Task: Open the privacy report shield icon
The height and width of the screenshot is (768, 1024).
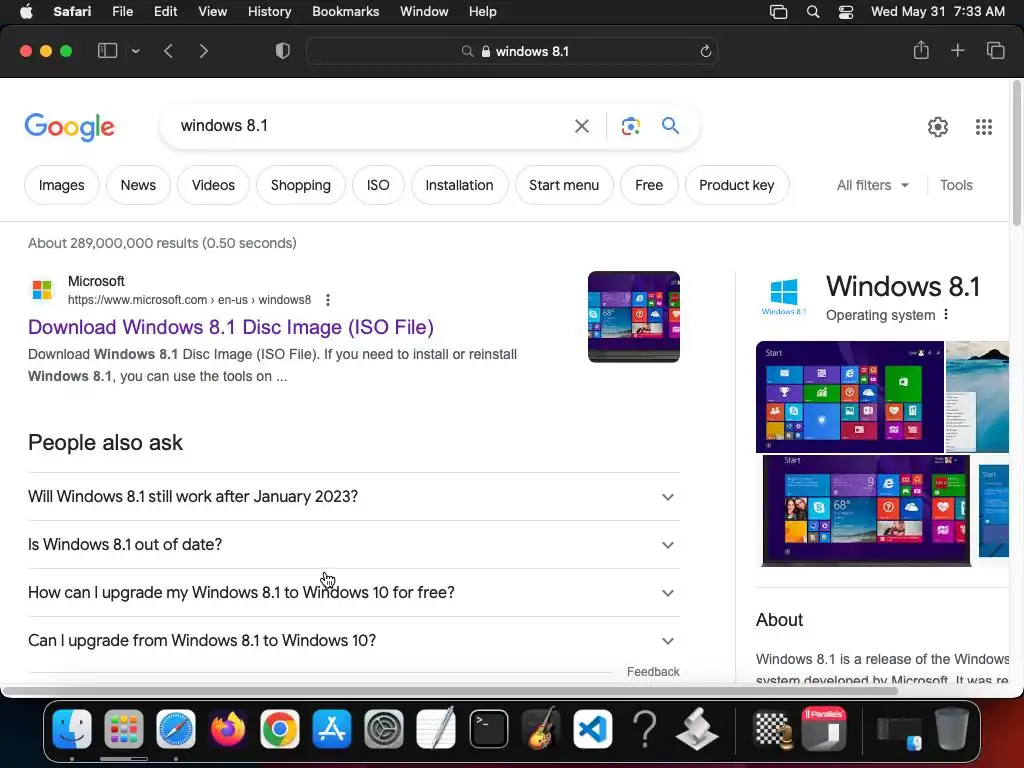Action: click(x=283, y=51)
